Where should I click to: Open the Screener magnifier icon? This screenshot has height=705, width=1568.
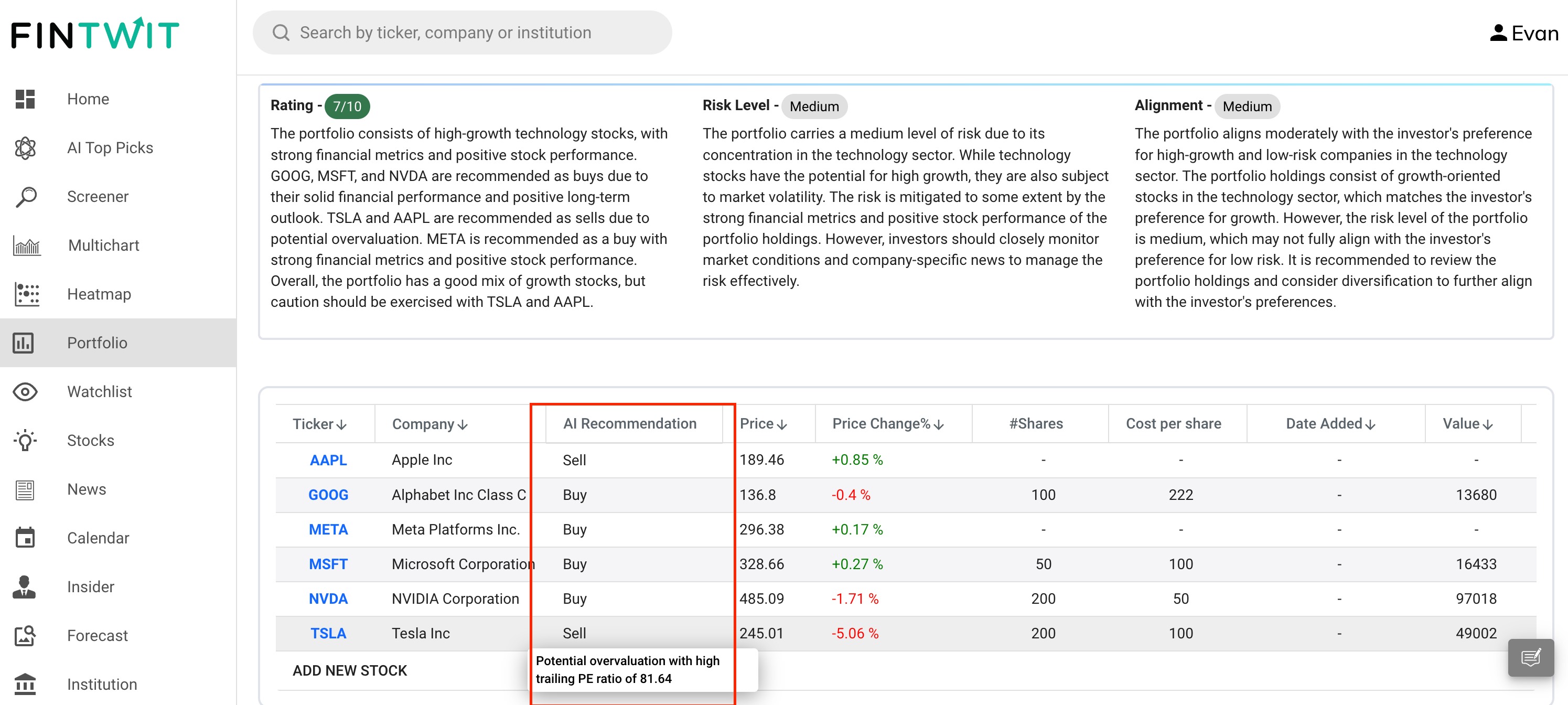click(25, 197)
